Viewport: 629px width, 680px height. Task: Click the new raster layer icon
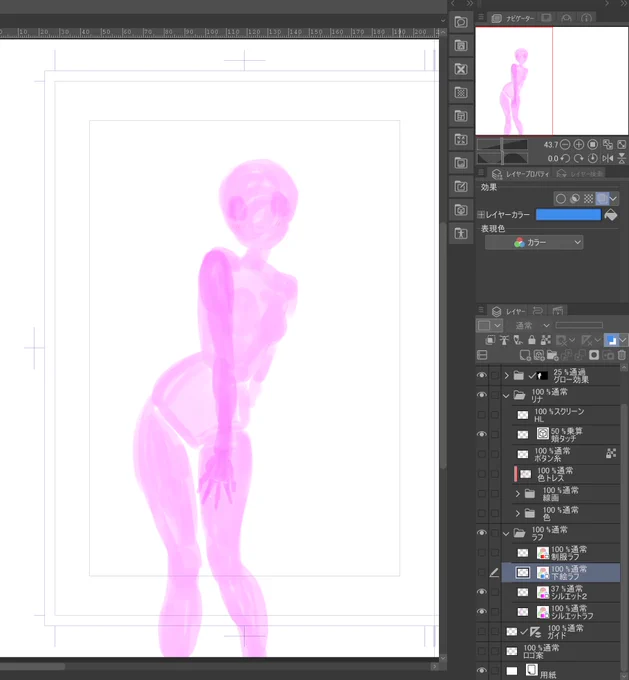(x=525, y=355)
